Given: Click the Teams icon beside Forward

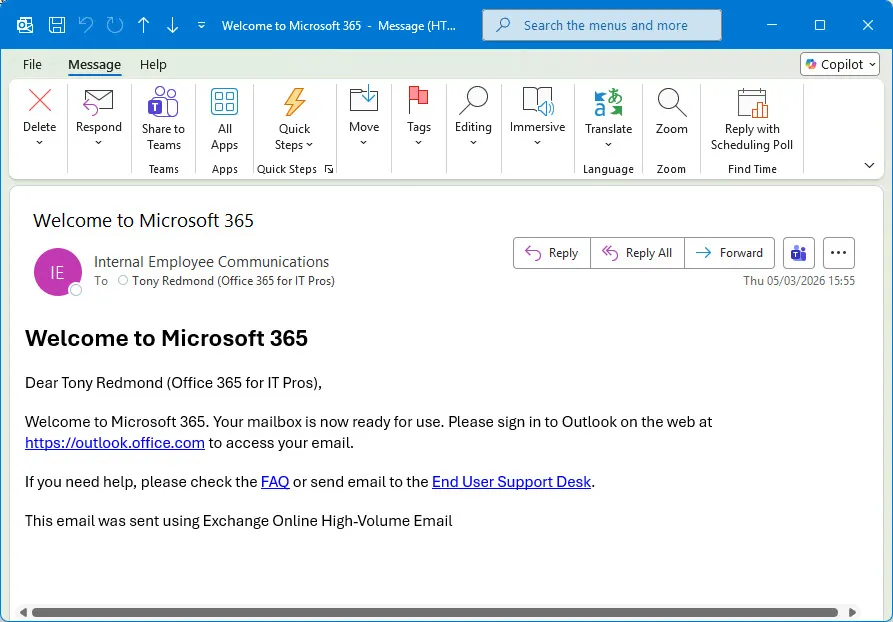Looking at the screenshot, I should 799,253.
